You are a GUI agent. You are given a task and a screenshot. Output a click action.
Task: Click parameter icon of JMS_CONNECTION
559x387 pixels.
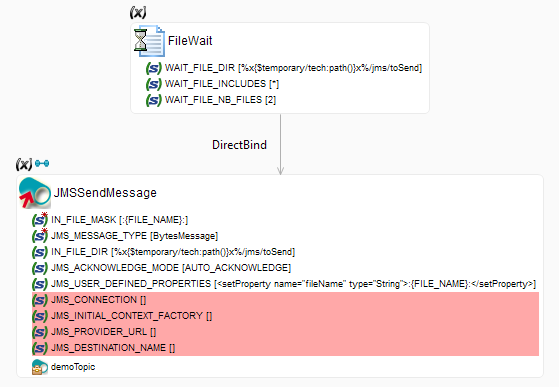[40, 300]
